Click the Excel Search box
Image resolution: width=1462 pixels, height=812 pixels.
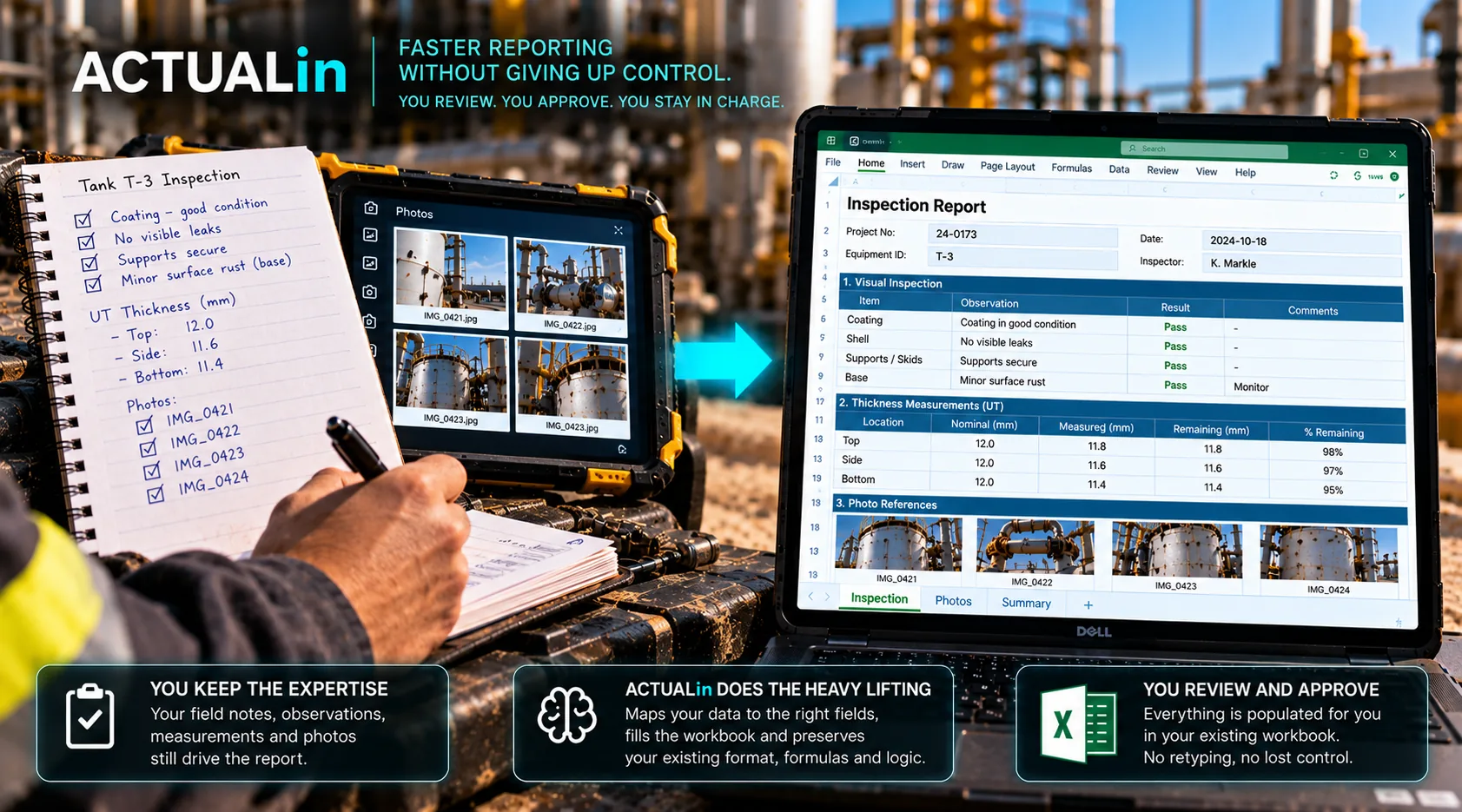pos(1203,149)
